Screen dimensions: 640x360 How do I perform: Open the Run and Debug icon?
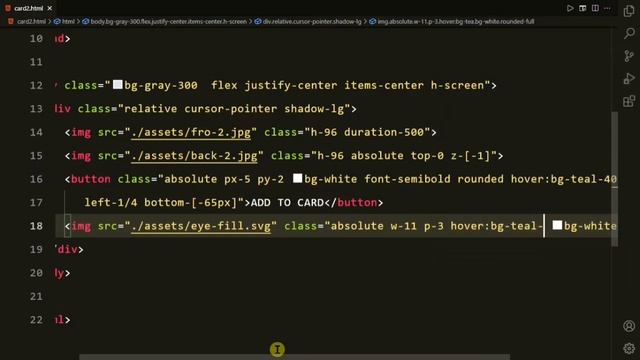629,78
